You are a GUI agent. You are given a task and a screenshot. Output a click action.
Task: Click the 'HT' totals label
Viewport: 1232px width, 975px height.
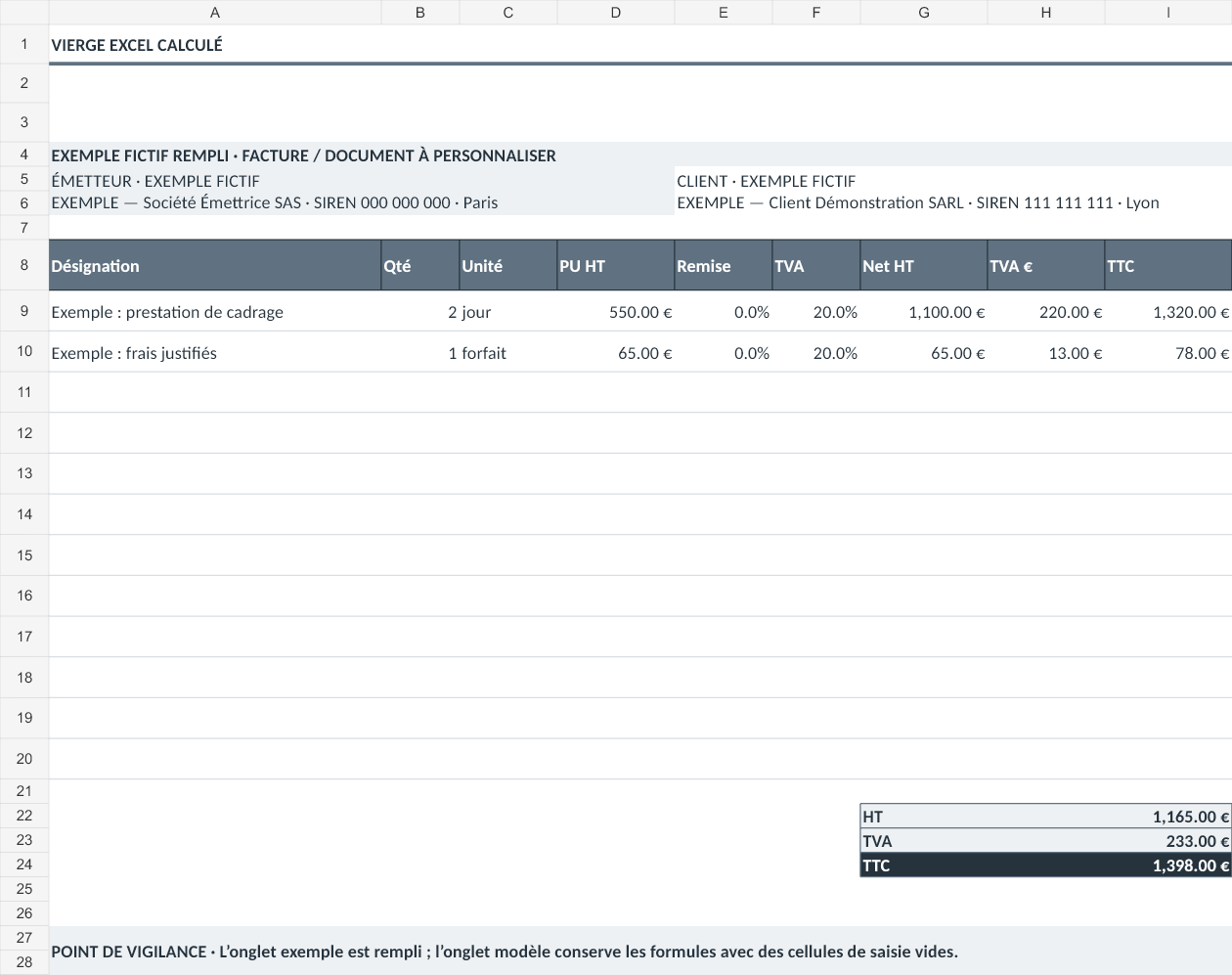click(x=924, y=817)
